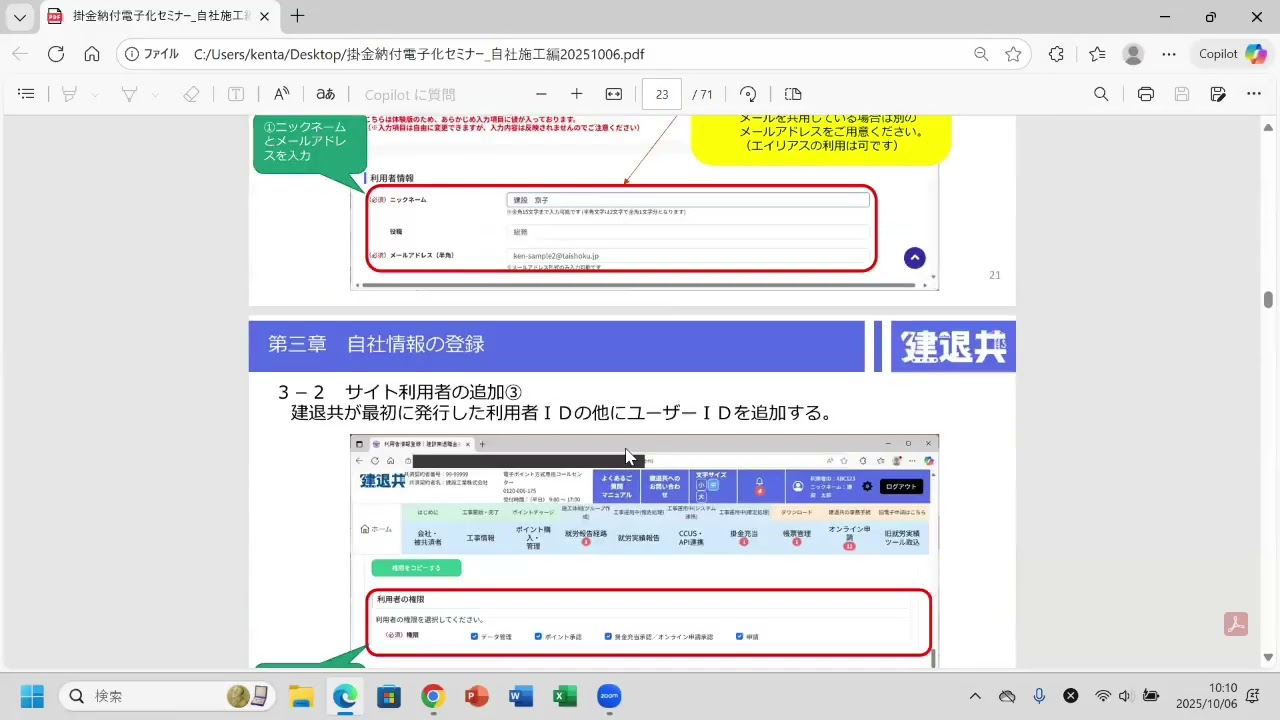This screenshot has height=720, width=1280.
Task: Start read aloud for the PDF
Action: pos(281,94)
